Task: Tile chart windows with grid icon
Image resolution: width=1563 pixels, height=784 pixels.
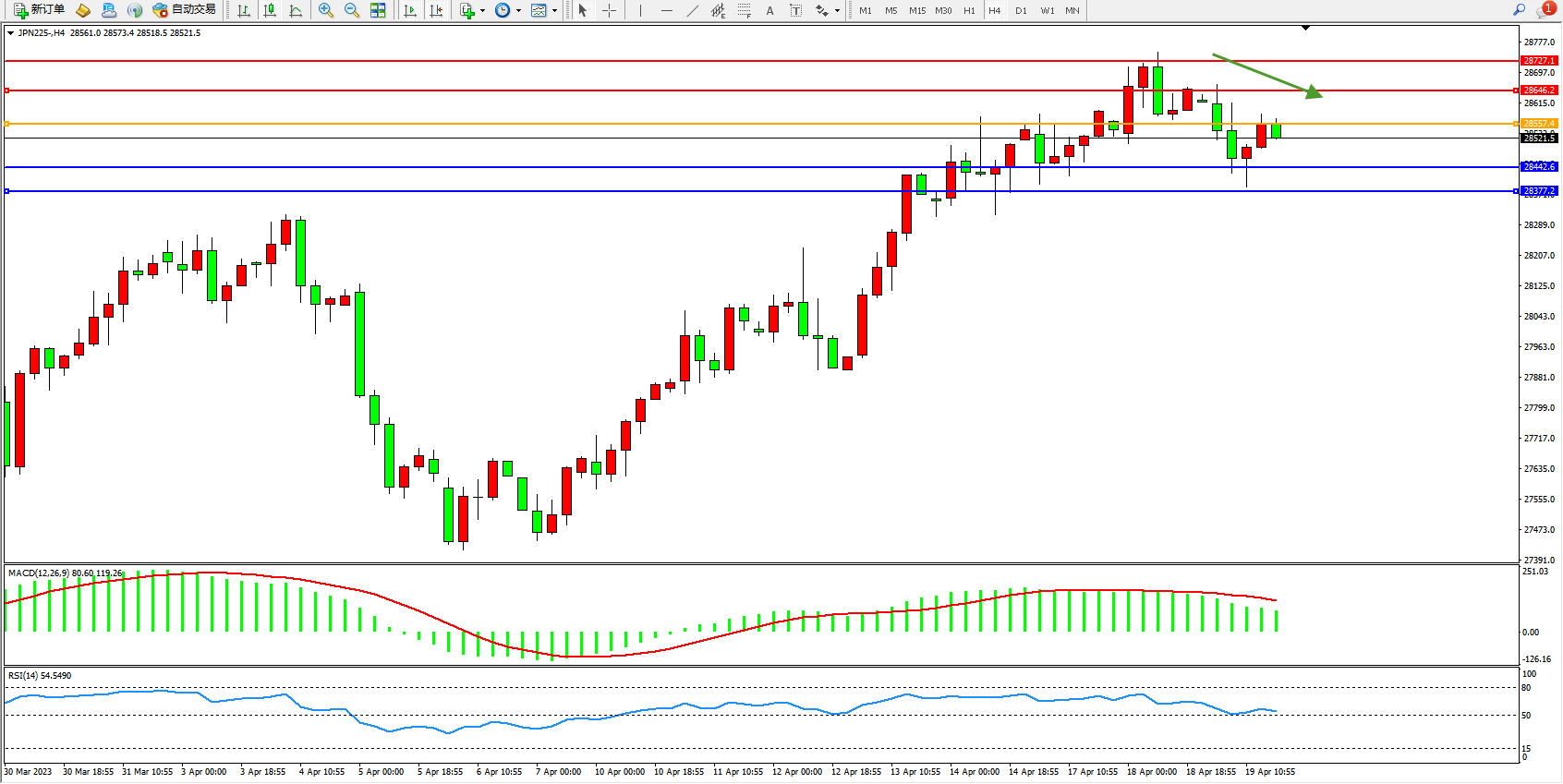Action: 378,10
